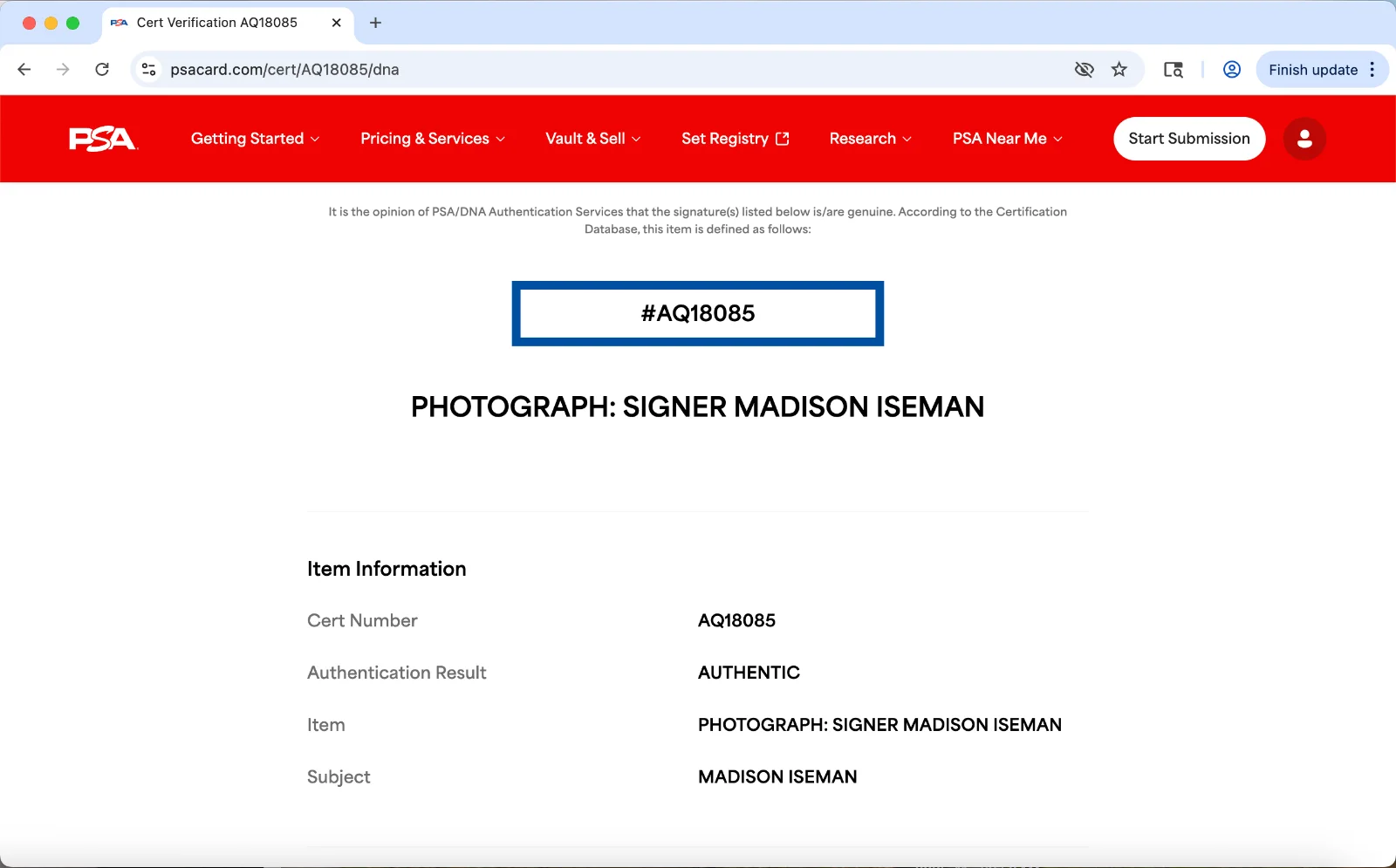The height and width of the screenshot is (868, 1396).
Task: Click the tracking protection eye icon
Action: click(1084, 70)
